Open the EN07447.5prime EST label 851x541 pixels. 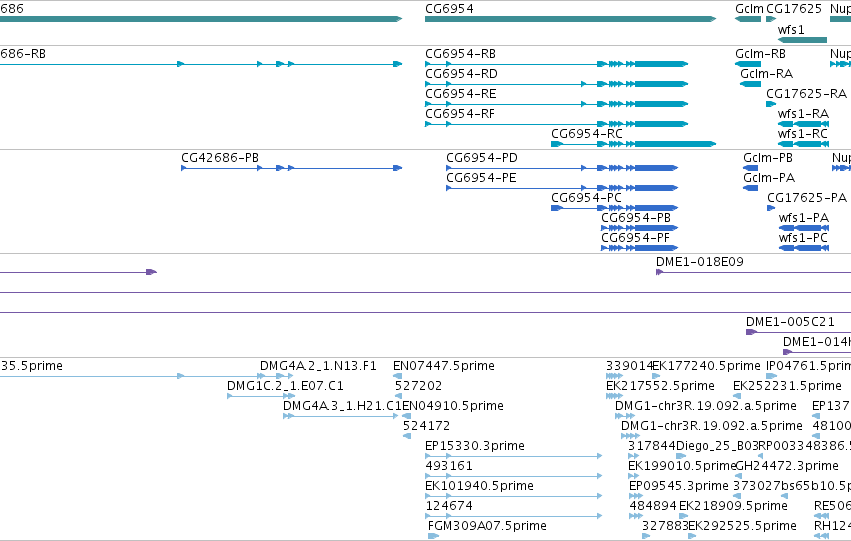point(444,366)
